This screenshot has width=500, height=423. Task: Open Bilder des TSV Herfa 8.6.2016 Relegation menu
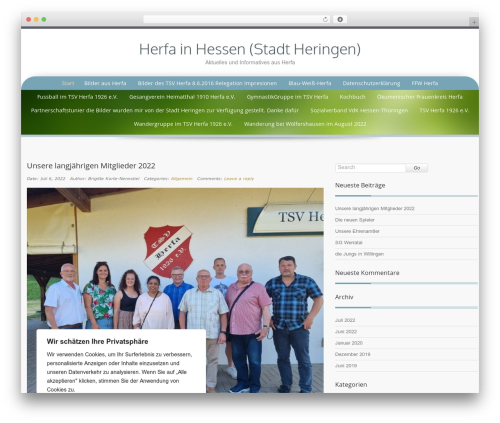pos(207,83)
